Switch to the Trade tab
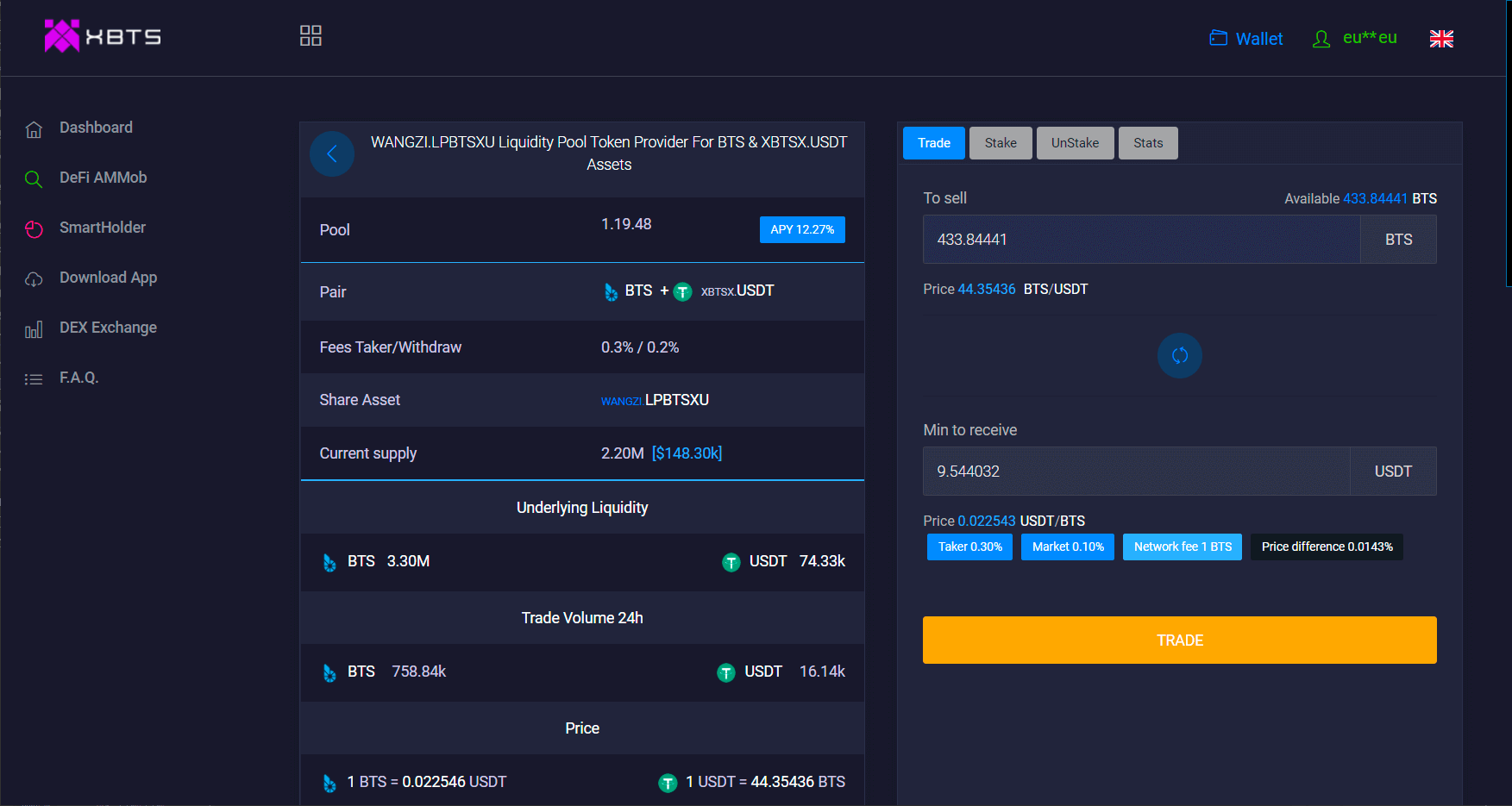Image resolution: width=1512 pixels, height=806 pixels. coord(934,143)
